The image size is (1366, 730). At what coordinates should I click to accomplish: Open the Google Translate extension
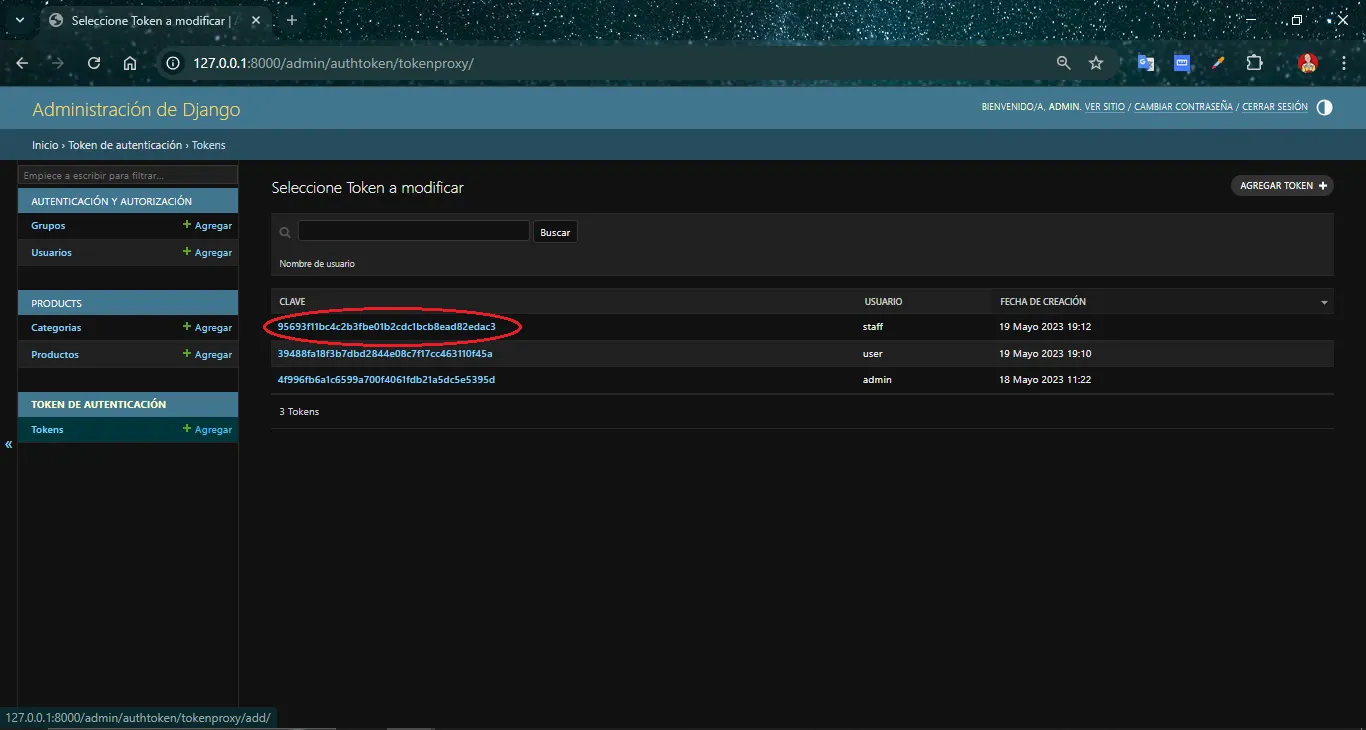point(1146,63)
